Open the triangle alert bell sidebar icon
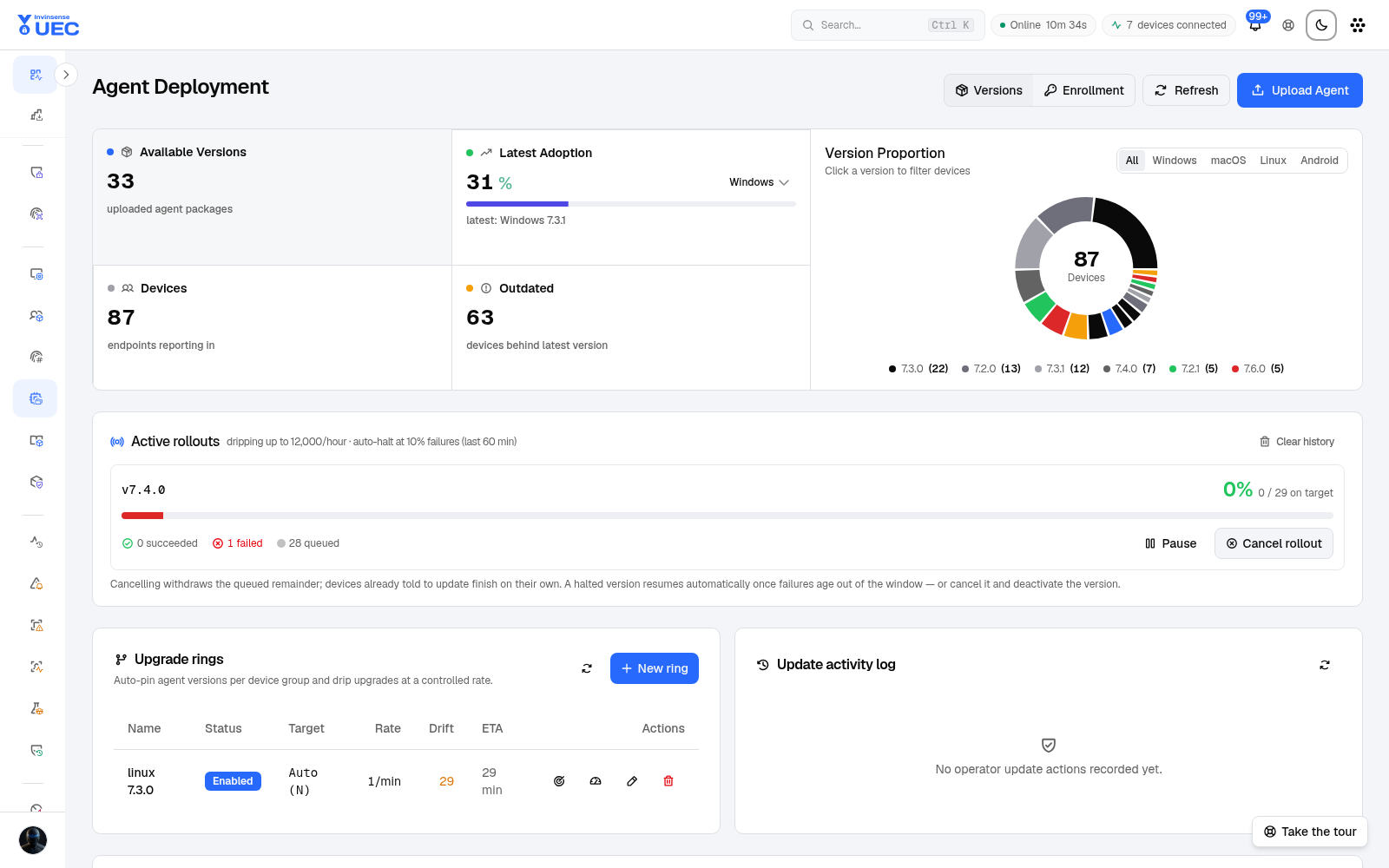 pos(36,583)
